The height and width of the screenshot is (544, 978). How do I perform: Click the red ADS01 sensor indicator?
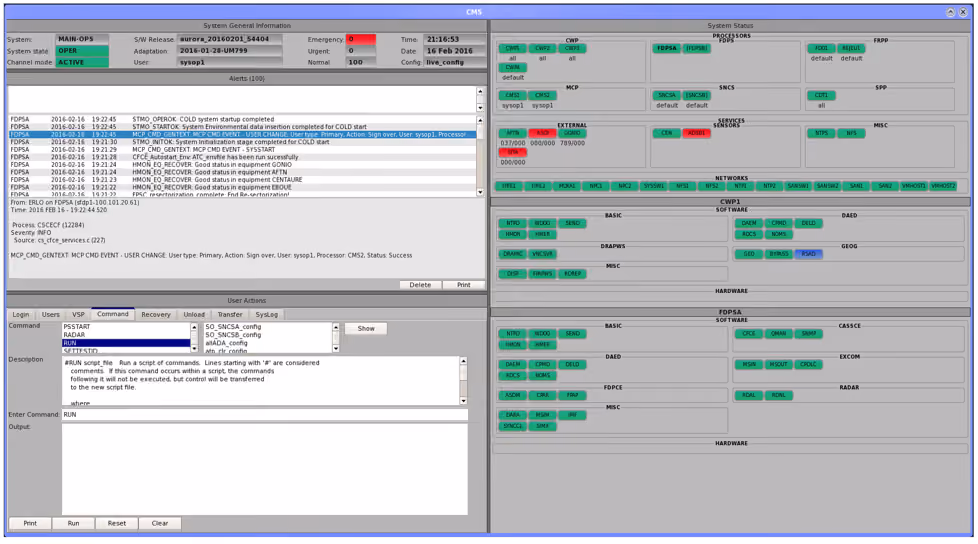pos(697,133)
